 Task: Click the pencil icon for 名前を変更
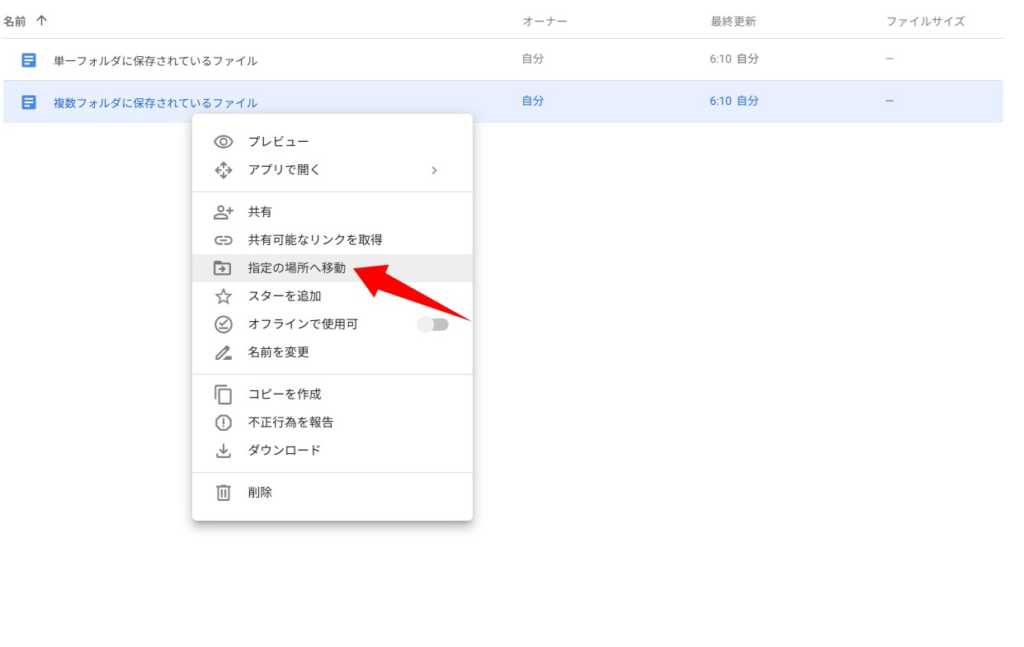[223, 352]
